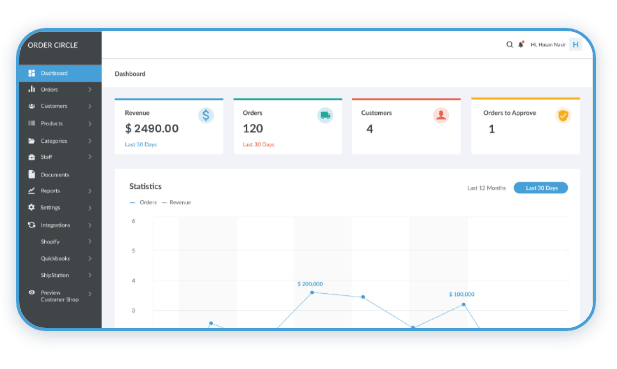Click the Statistics heading
This screenshot has width=617, height=369.
(x=146, y=186)
